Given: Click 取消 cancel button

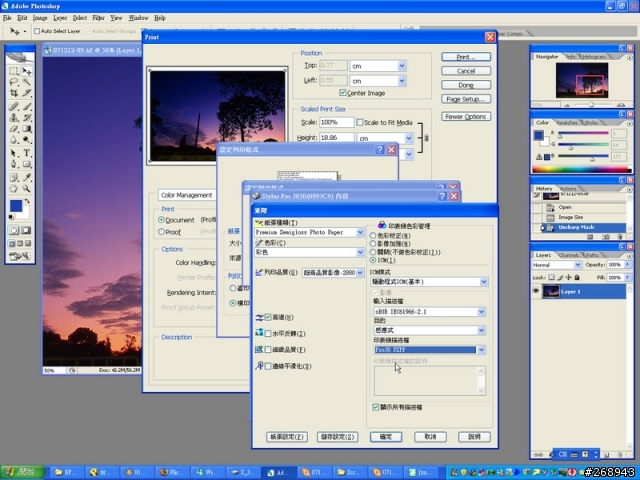Looking at the screenshot, I should coord(430,437).
